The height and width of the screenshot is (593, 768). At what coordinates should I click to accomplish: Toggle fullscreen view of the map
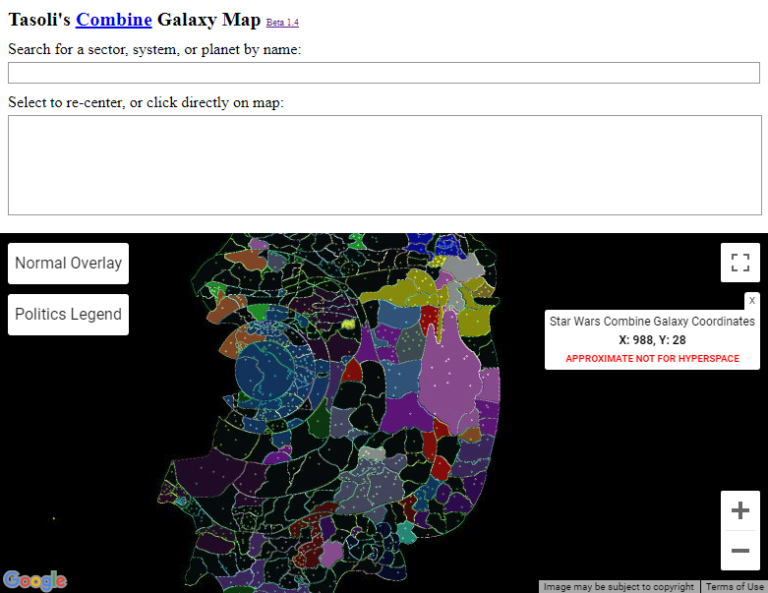(x=740, y=263)
